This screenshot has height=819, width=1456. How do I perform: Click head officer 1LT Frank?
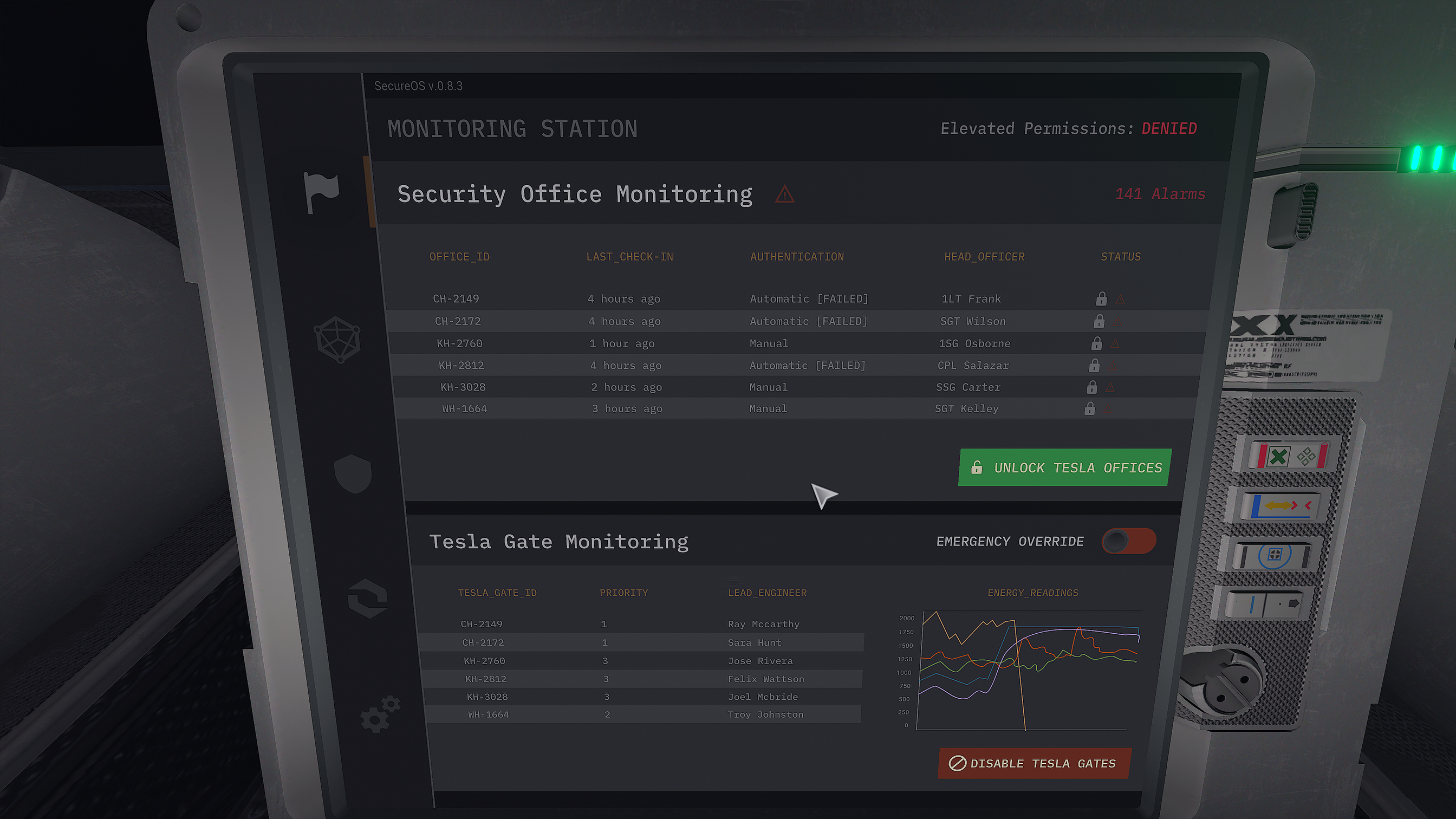click(971, 298)
